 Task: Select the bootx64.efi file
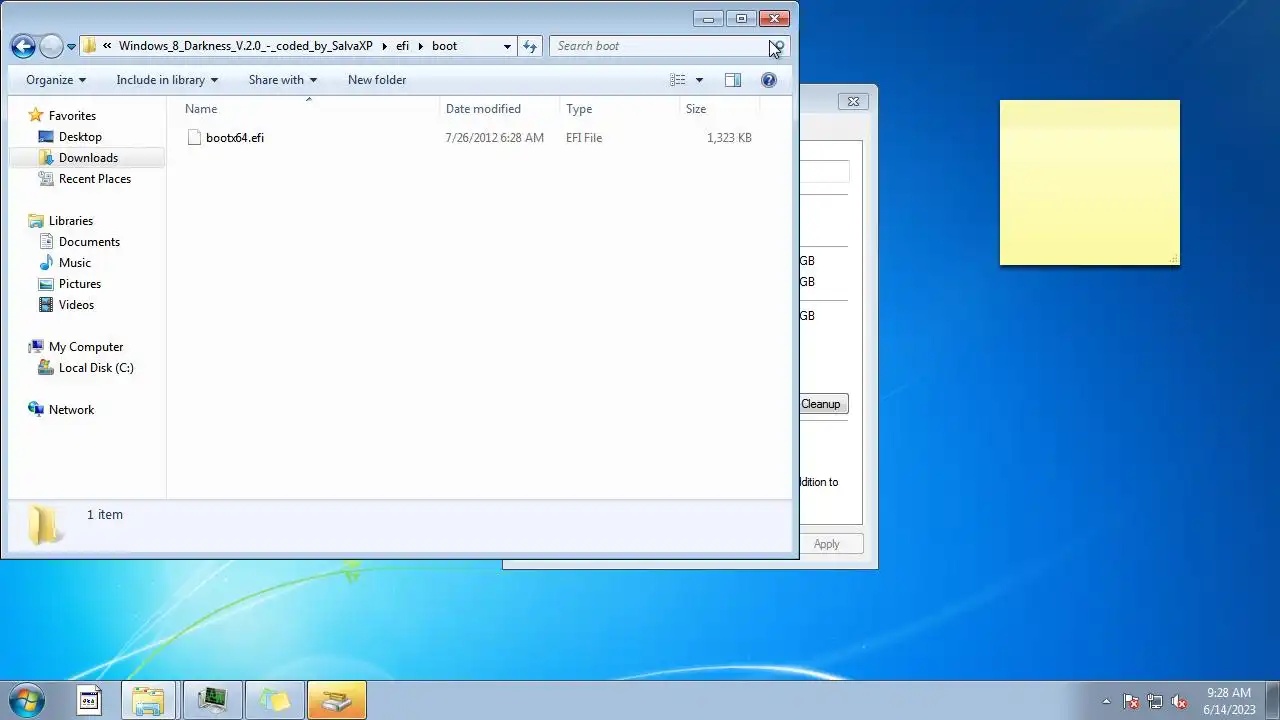(235, 138)
